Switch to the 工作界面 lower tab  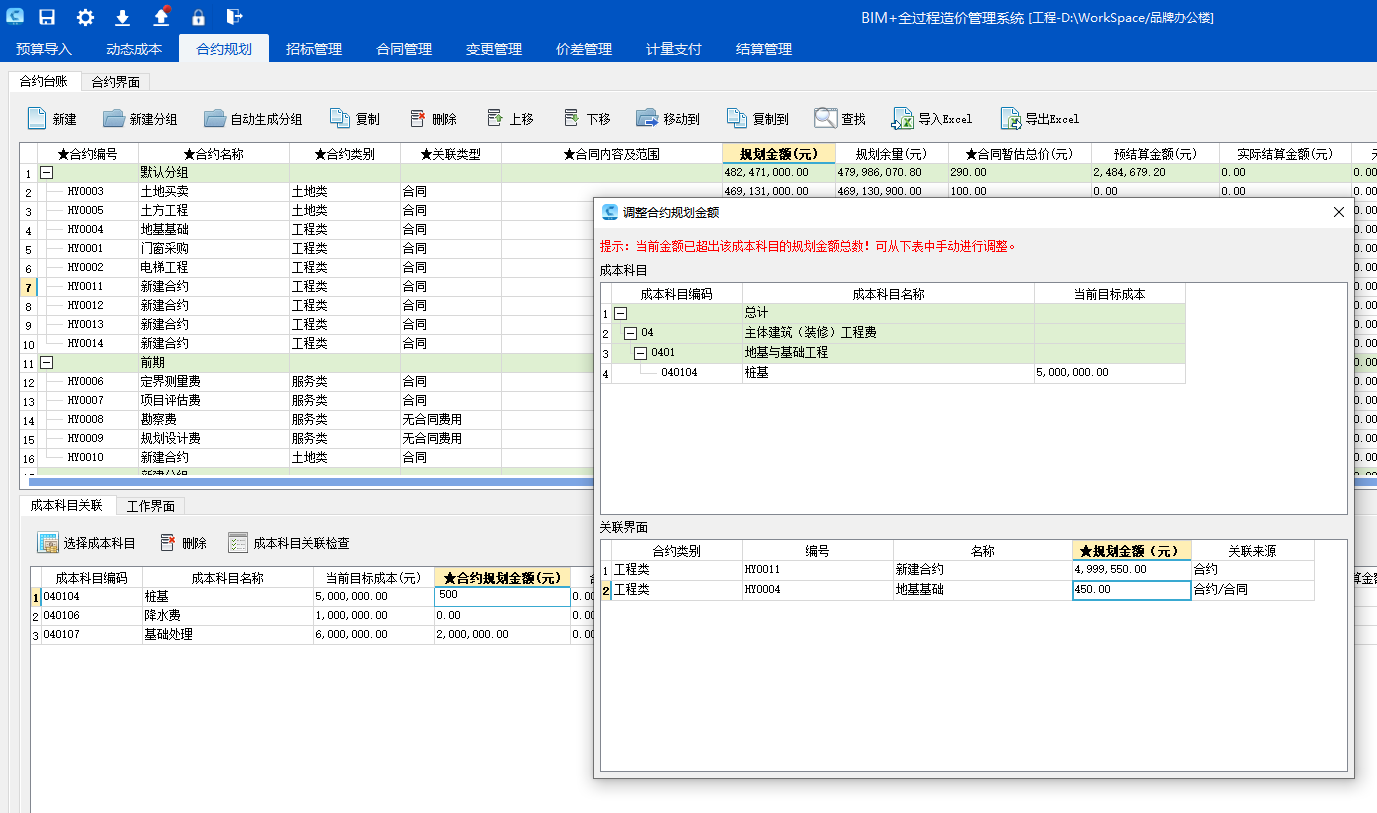151,506
